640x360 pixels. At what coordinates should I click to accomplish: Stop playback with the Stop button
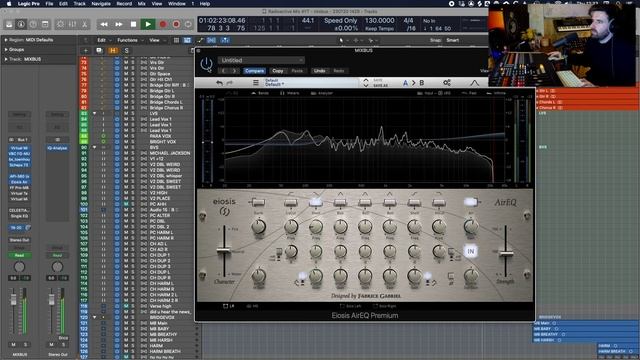pyautogui.click(x=133, y=24)
